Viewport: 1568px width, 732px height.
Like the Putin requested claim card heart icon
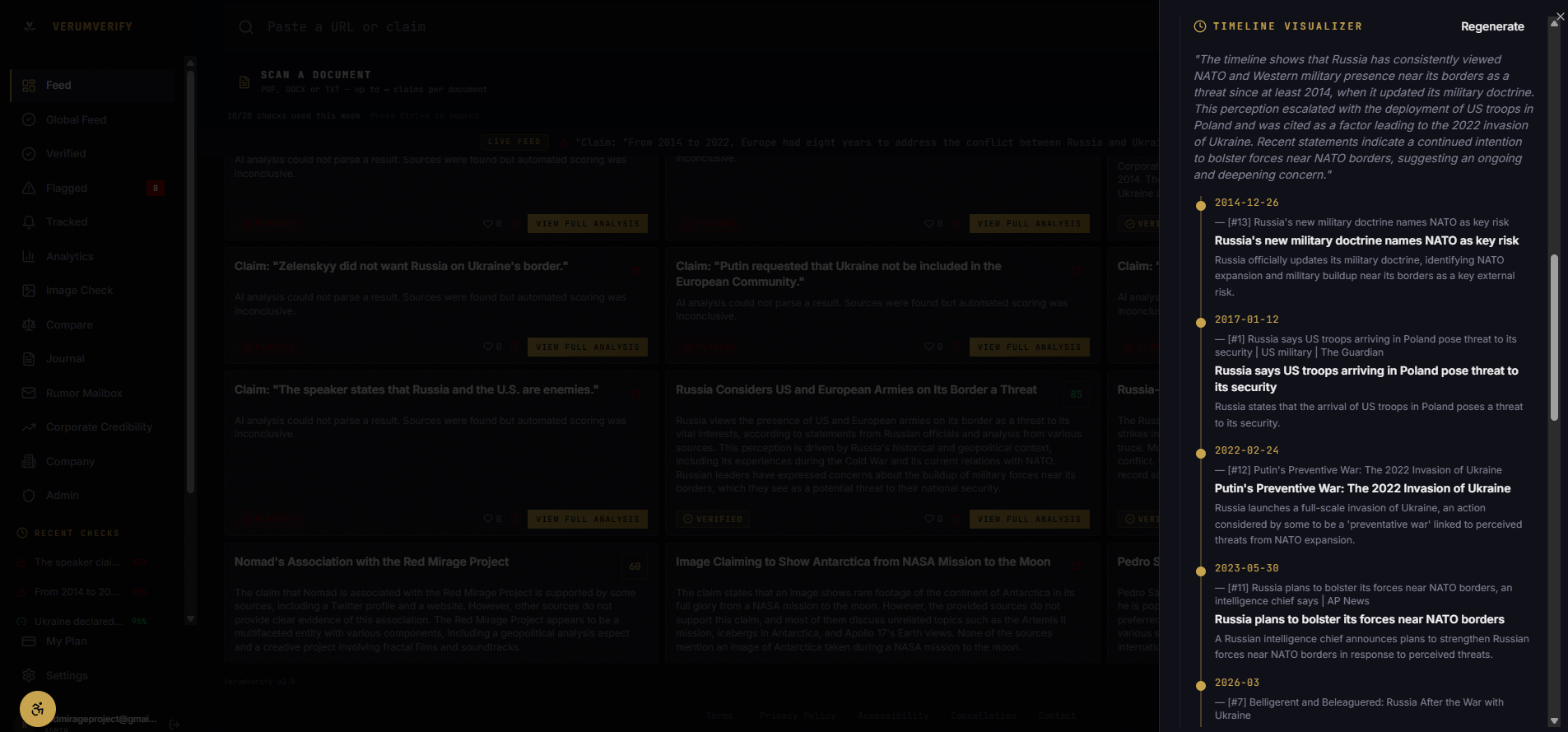pyautogui.click(x=929, y=347)
